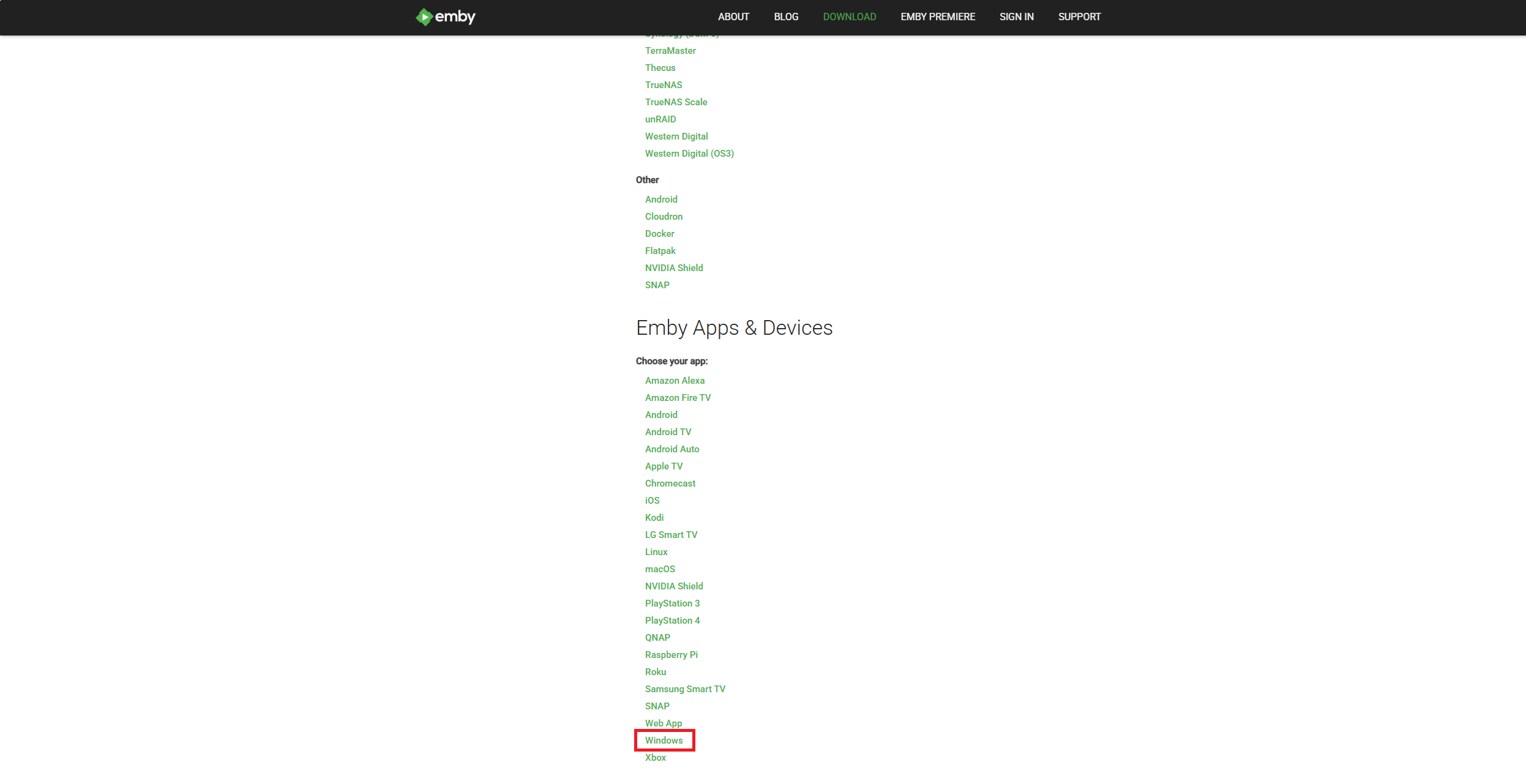Viewport: 1526px width, 784px height.
Task: Open the Blog menu item
Action: tap(786, 17)
